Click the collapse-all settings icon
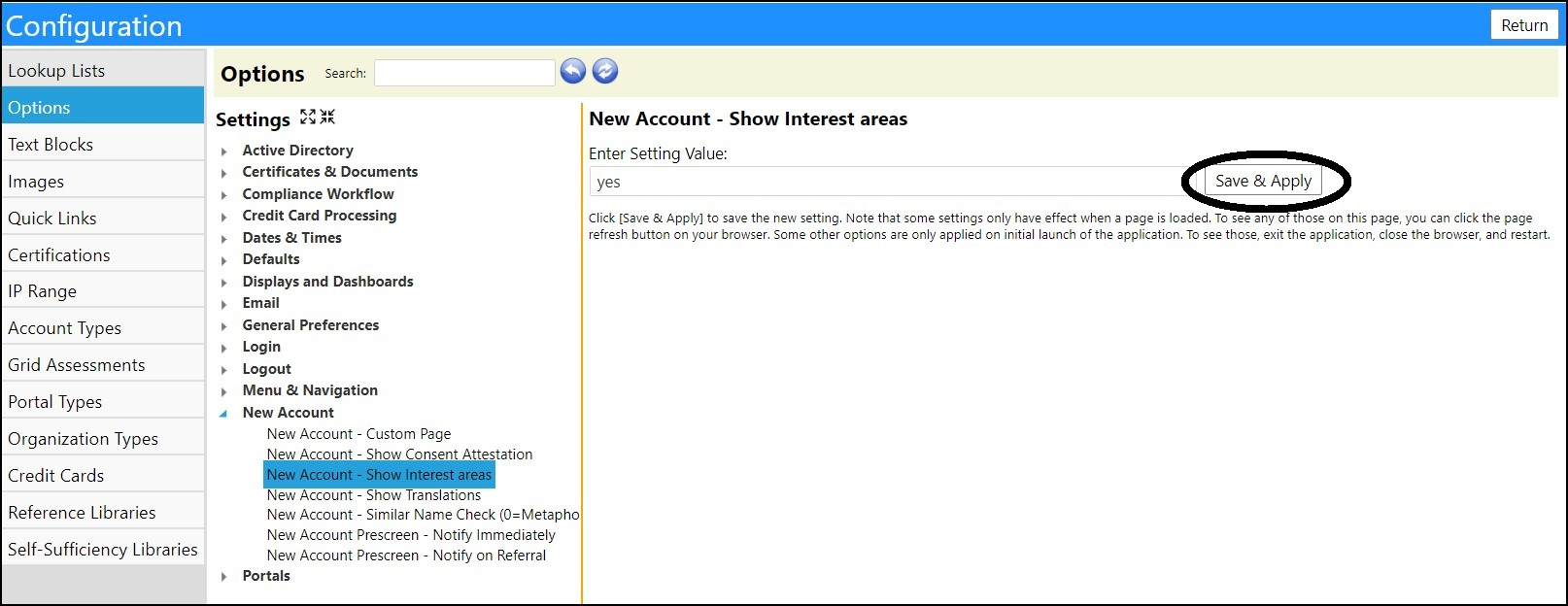Image resolution: width=1568 pixels, height=606 pixels. (x=327, y=117)
